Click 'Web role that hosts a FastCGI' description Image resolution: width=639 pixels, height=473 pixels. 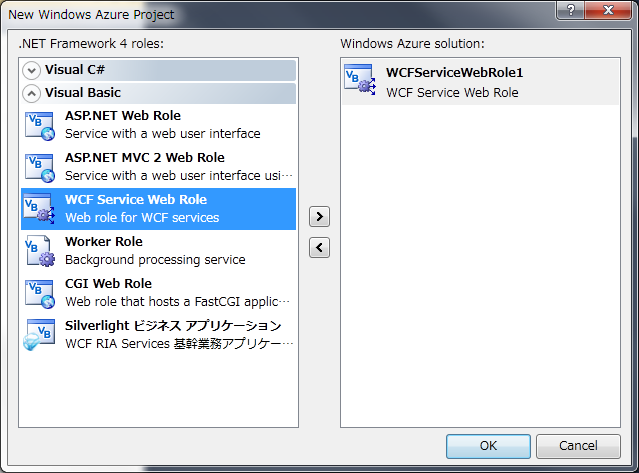click(x=178, y=302)
